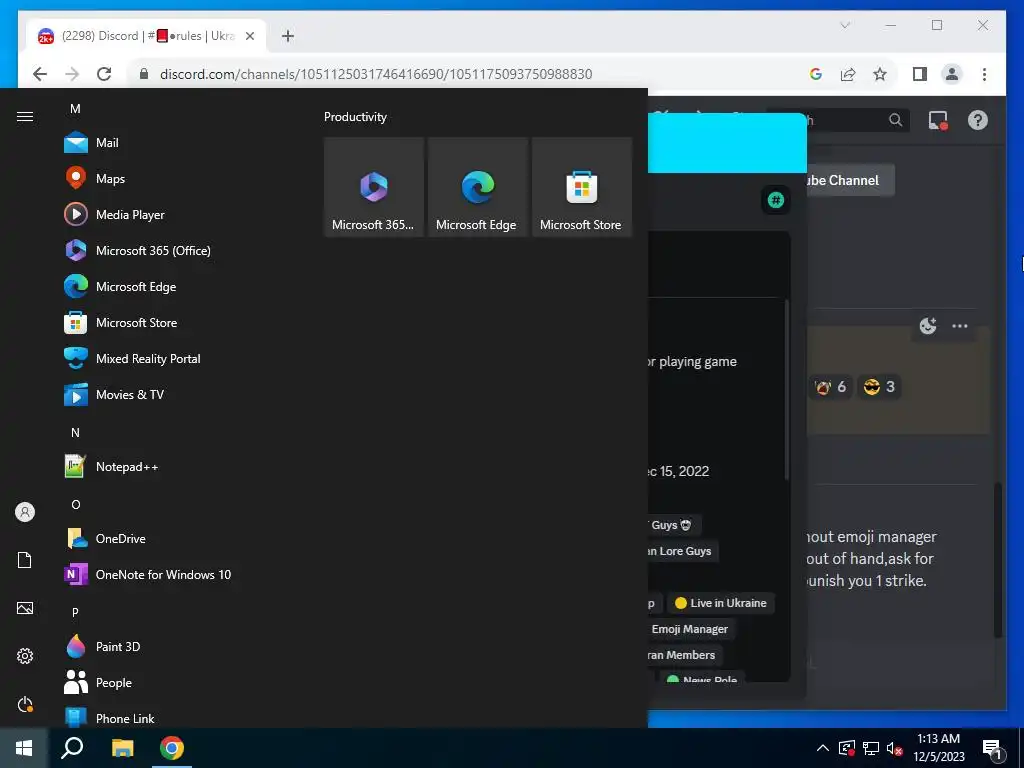Jump to letter M section header
Screen dimensions: 1024x768
tap(75, 108)
